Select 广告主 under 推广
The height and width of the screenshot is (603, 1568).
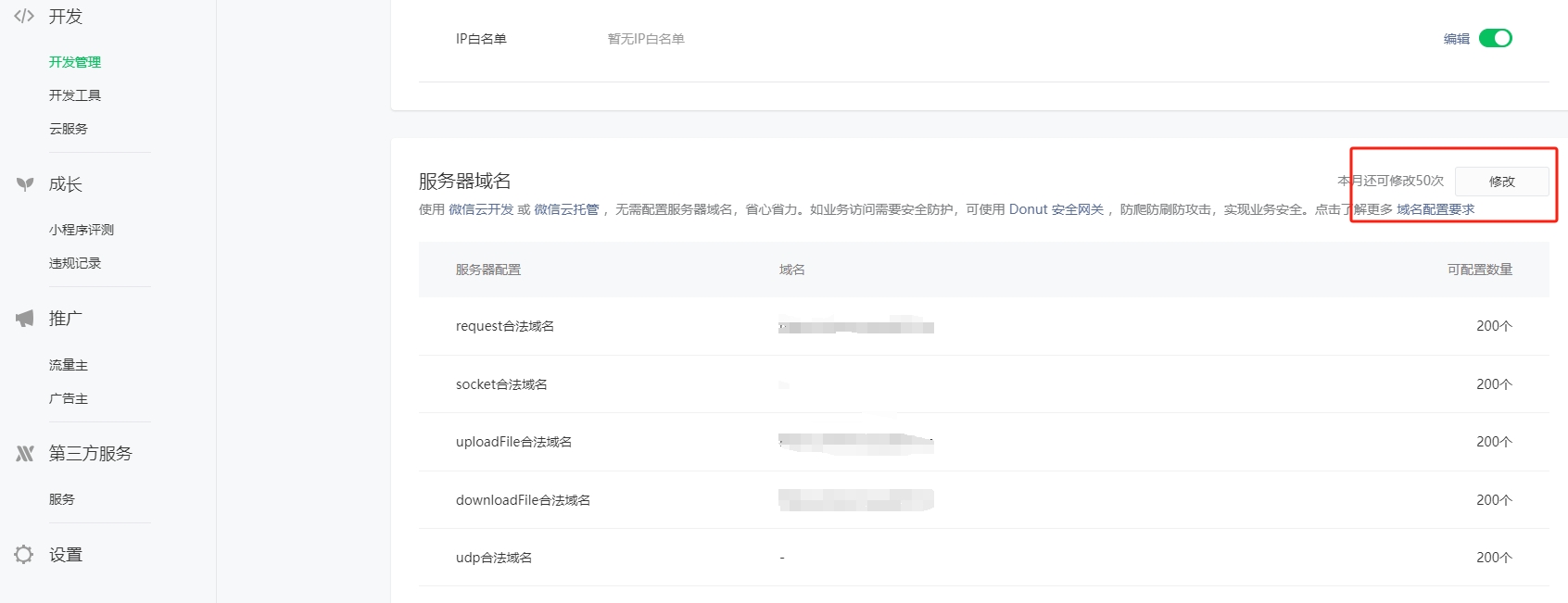coord(69,398)
